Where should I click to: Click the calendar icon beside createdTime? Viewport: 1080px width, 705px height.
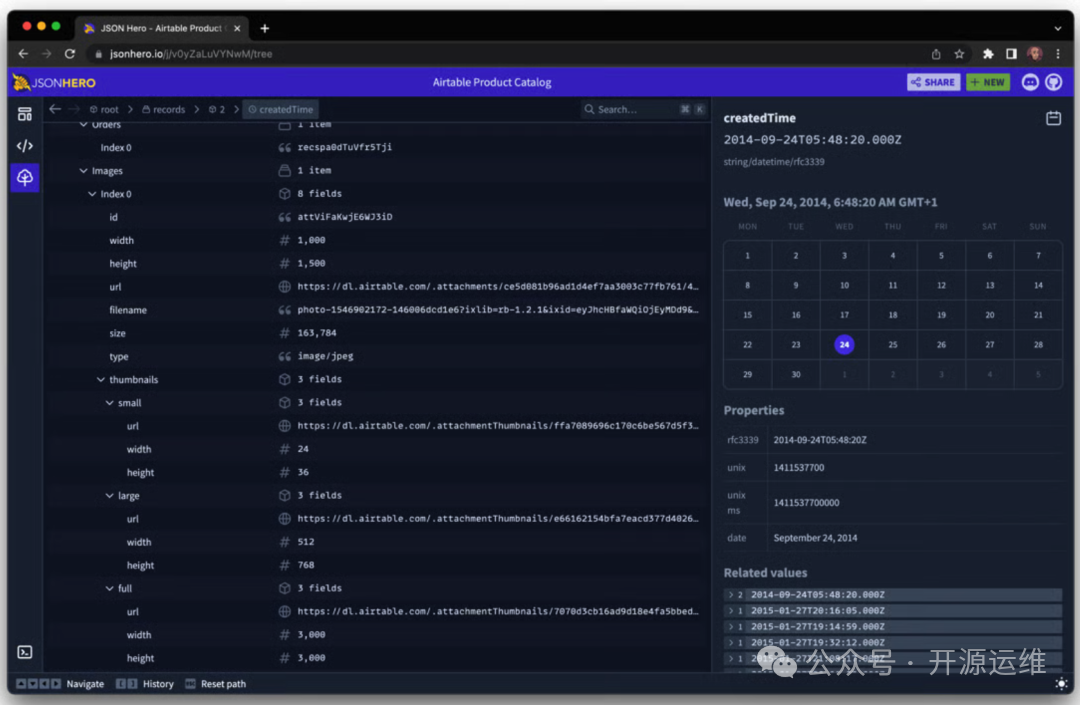coord(1053,118)
